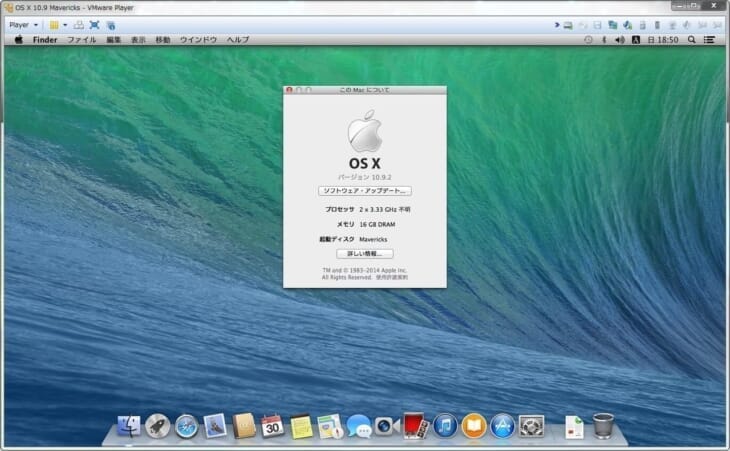Open iBooks orange icon in Dock
This screenshot has width=730, height=451.
[x=474, y=426]
